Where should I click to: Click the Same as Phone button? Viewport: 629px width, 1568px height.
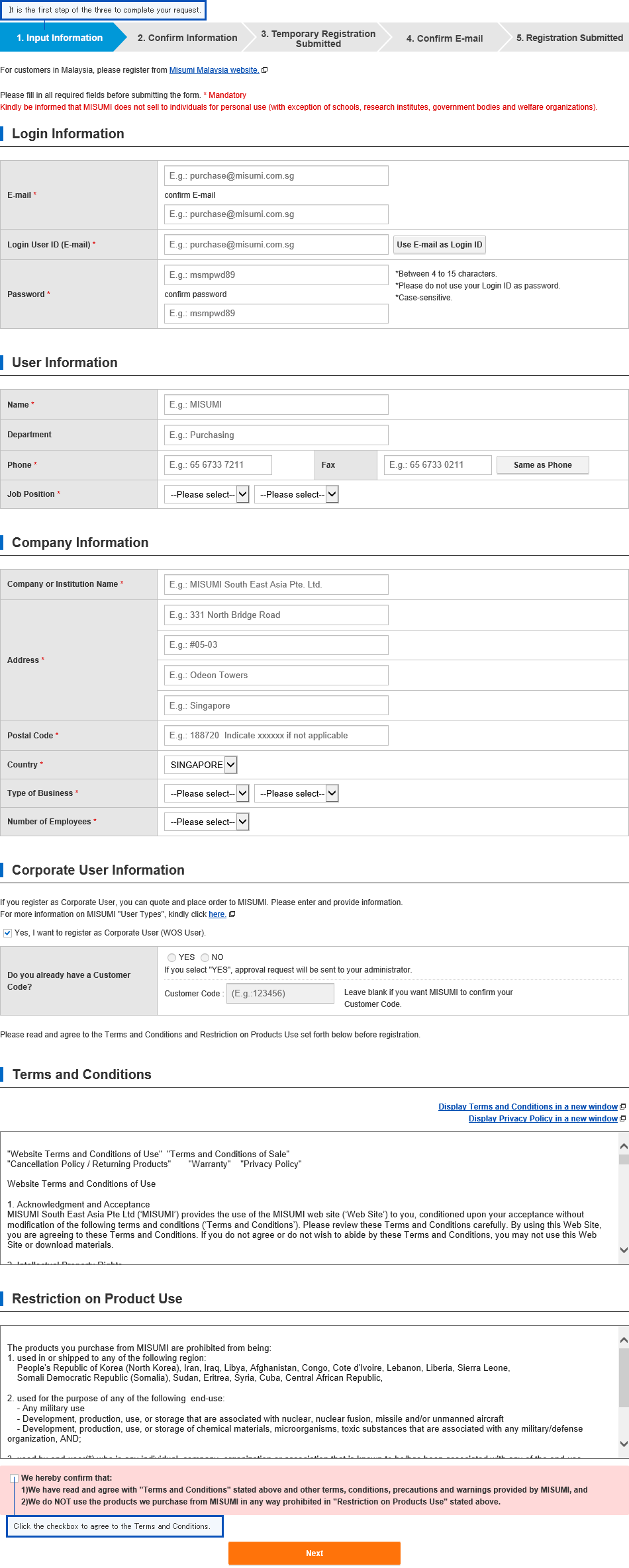pos(543,465)
